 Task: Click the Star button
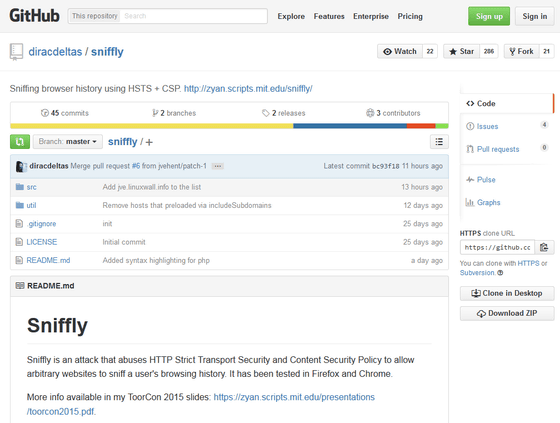[461, 51]
